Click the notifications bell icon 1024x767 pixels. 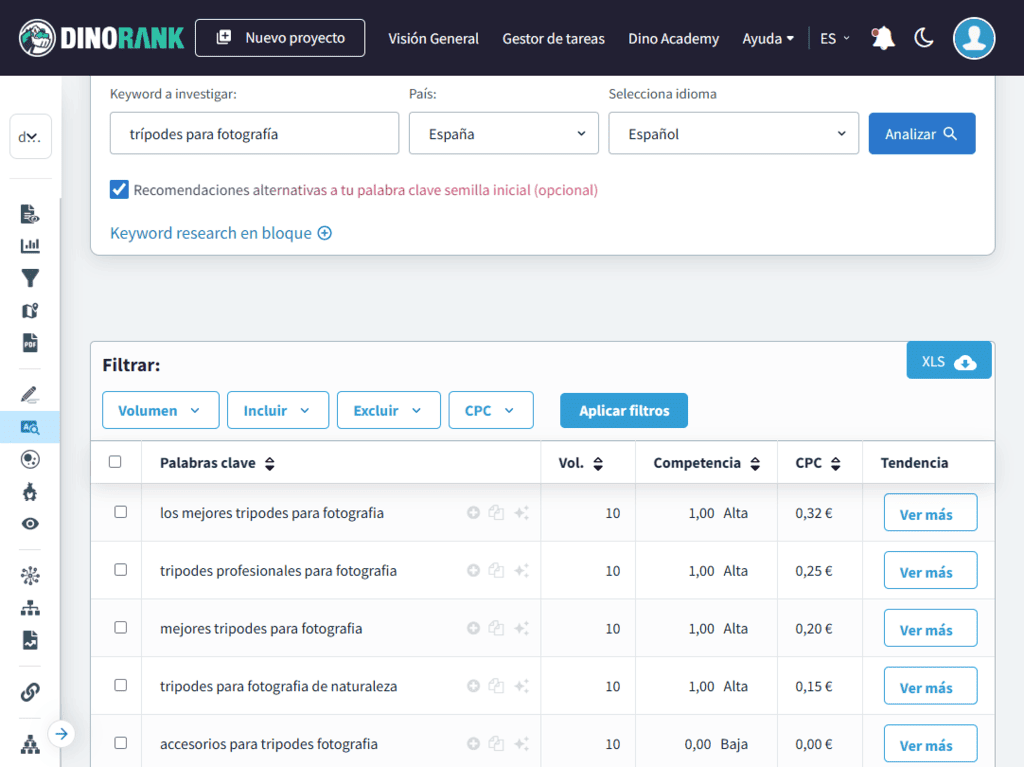(881, 38)
